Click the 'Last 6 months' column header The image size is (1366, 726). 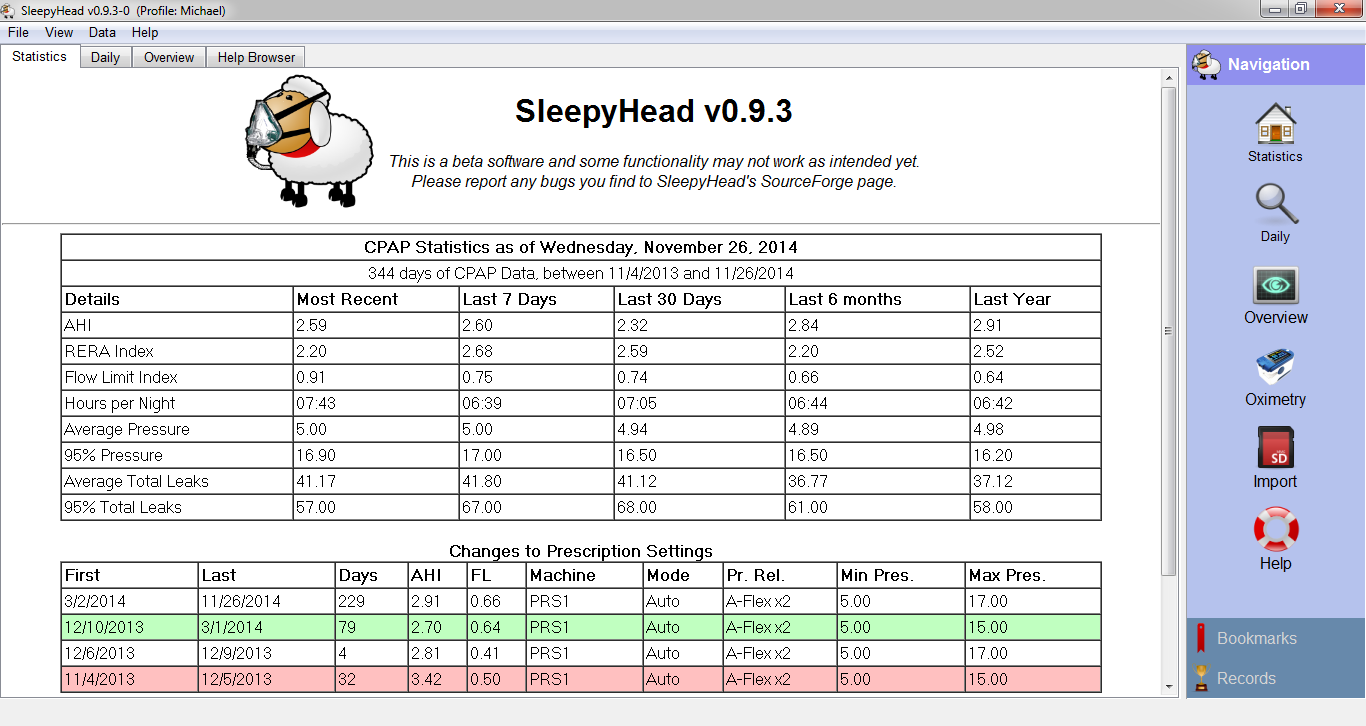pyautogui.click(x=845, y=299)
